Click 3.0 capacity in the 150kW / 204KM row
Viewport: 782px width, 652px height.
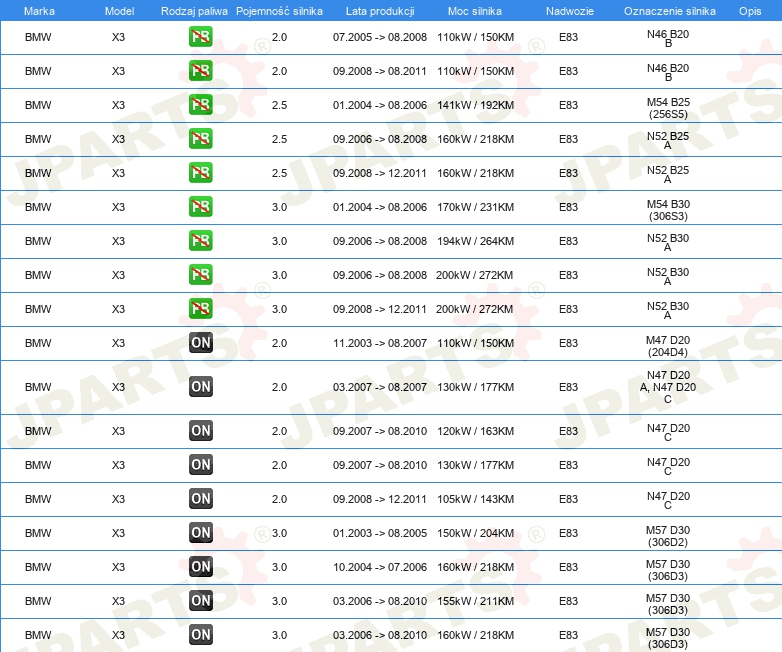[x=279, y=532]
